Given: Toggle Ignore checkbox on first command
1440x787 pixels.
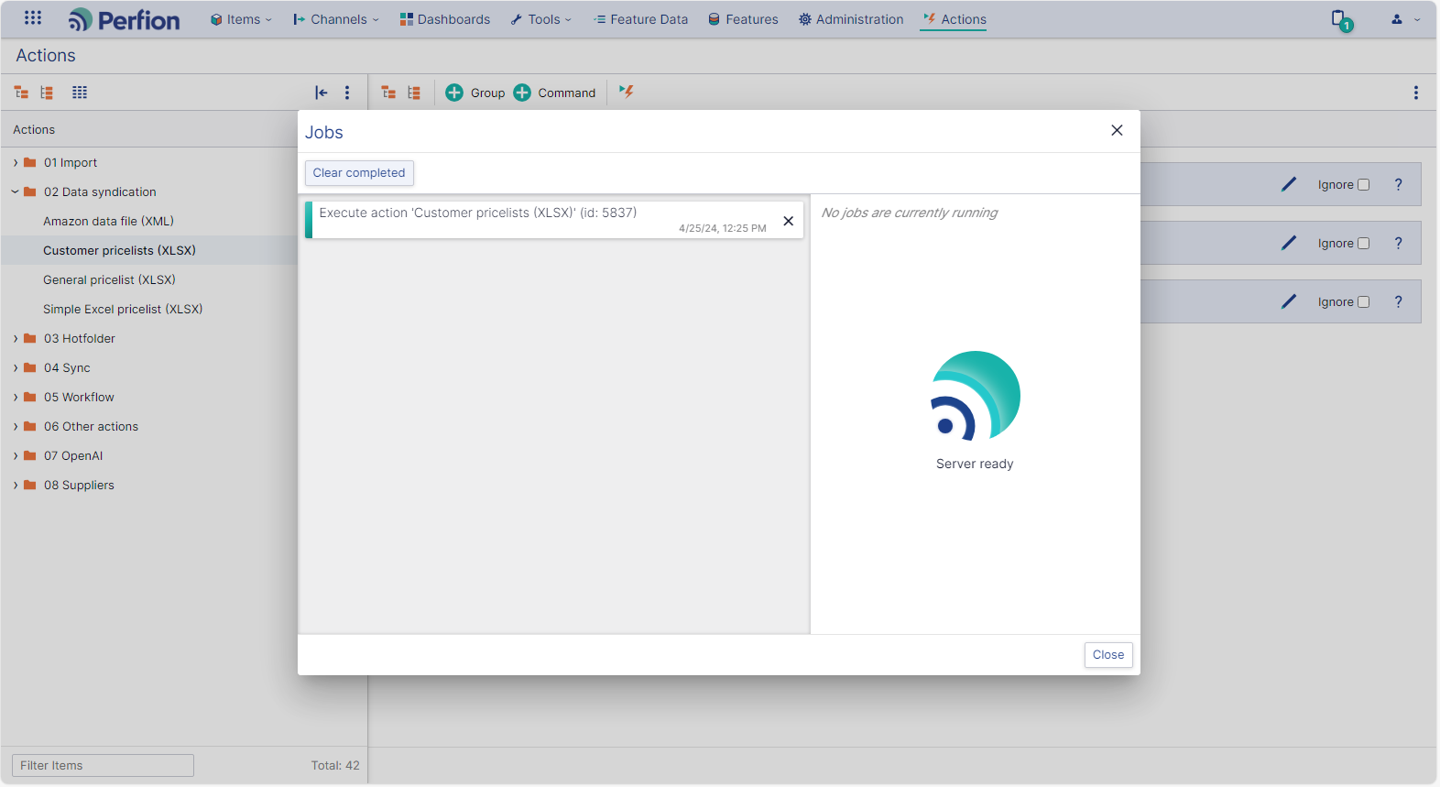Looking at the screenshot, I should (x=1363, y=185).
